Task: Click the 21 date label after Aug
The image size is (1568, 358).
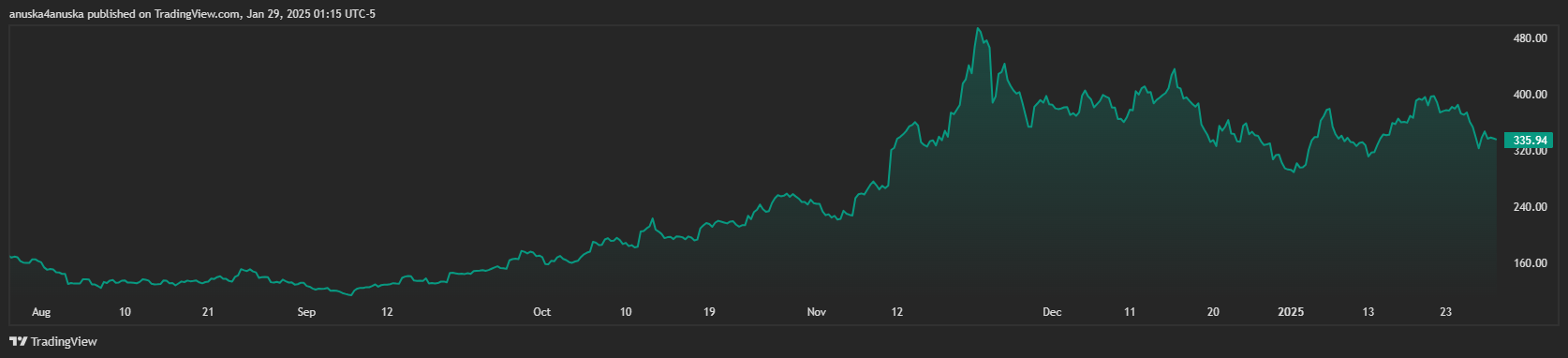Action: (208, 312)
